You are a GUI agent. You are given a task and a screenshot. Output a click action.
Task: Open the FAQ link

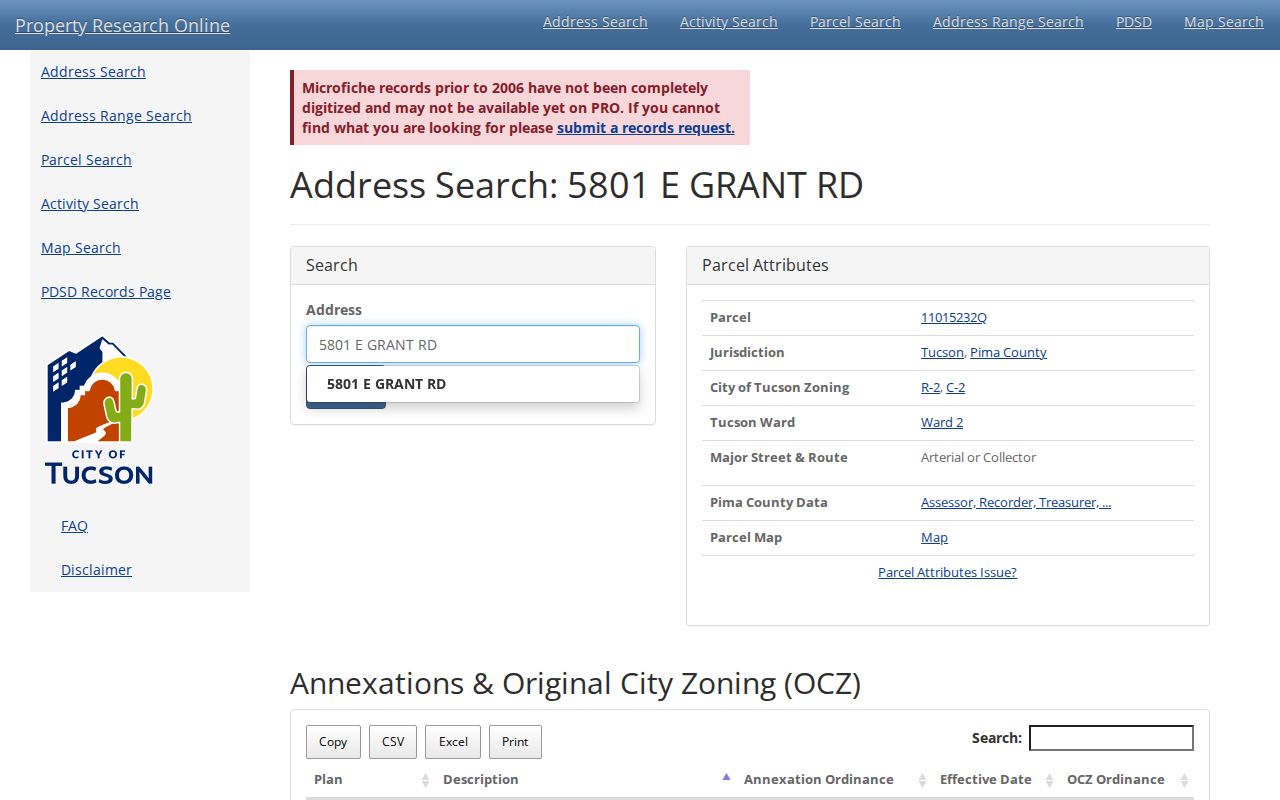(74, 526)
